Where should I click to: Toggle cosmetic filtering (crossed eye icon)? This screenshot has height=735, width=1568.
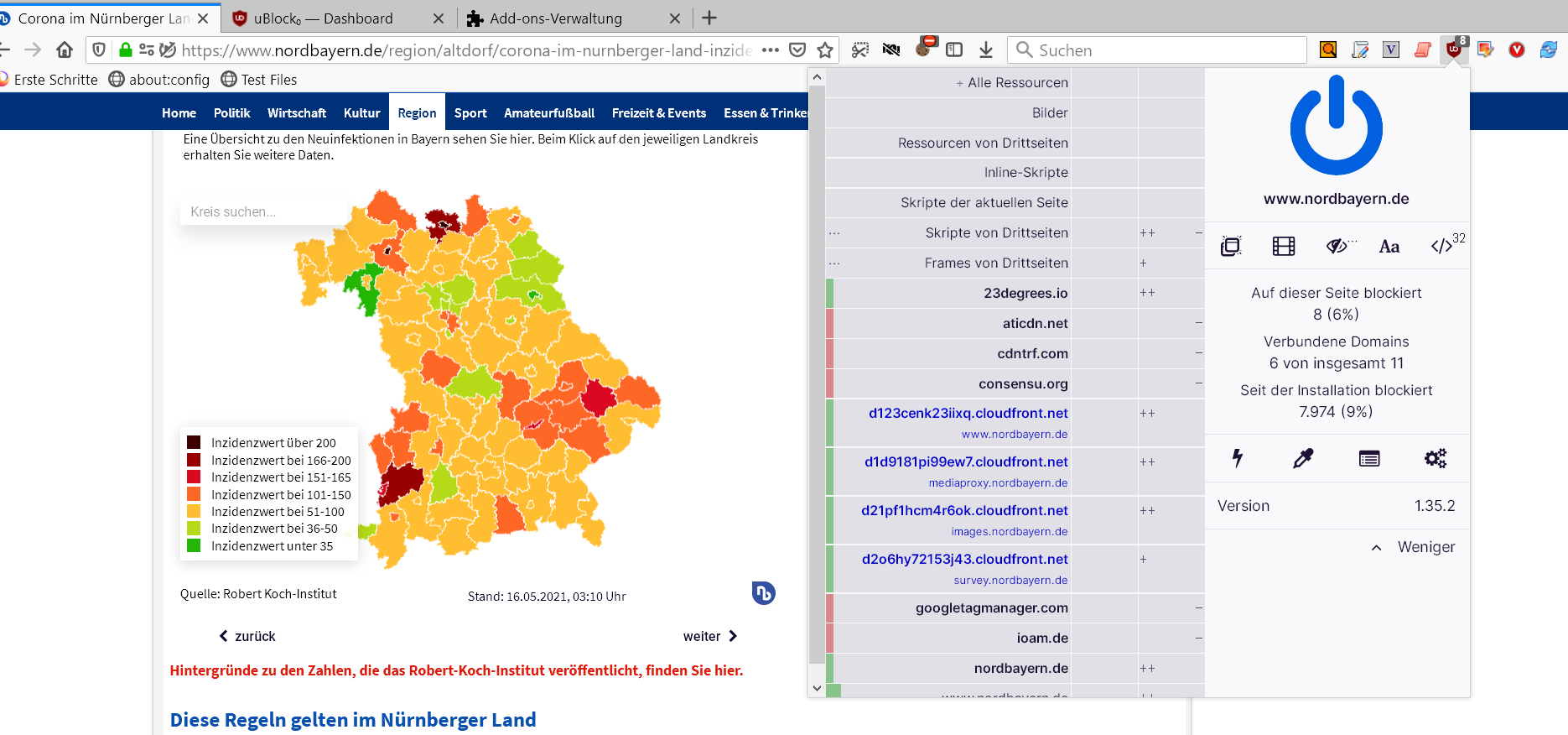(x=1338, y=246)
